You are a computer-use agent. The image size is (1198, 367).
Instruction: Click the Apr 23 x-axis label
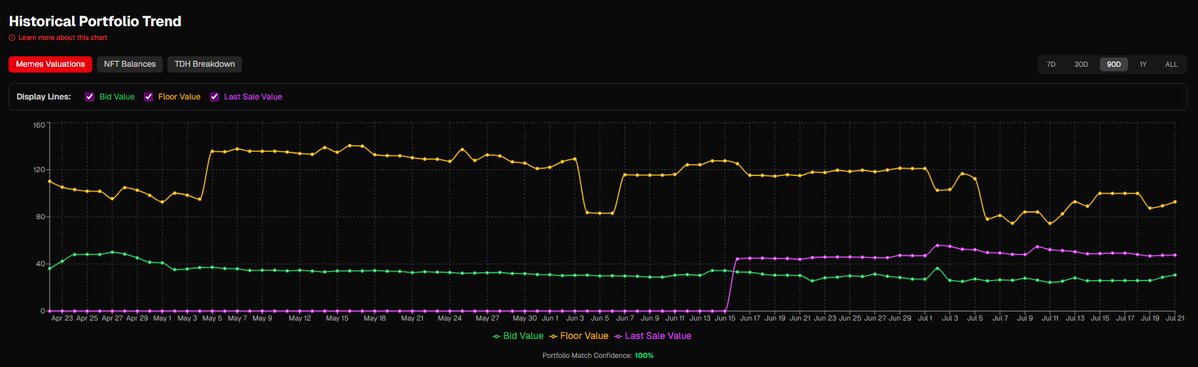pyautogui.click(x=63, y=317)
